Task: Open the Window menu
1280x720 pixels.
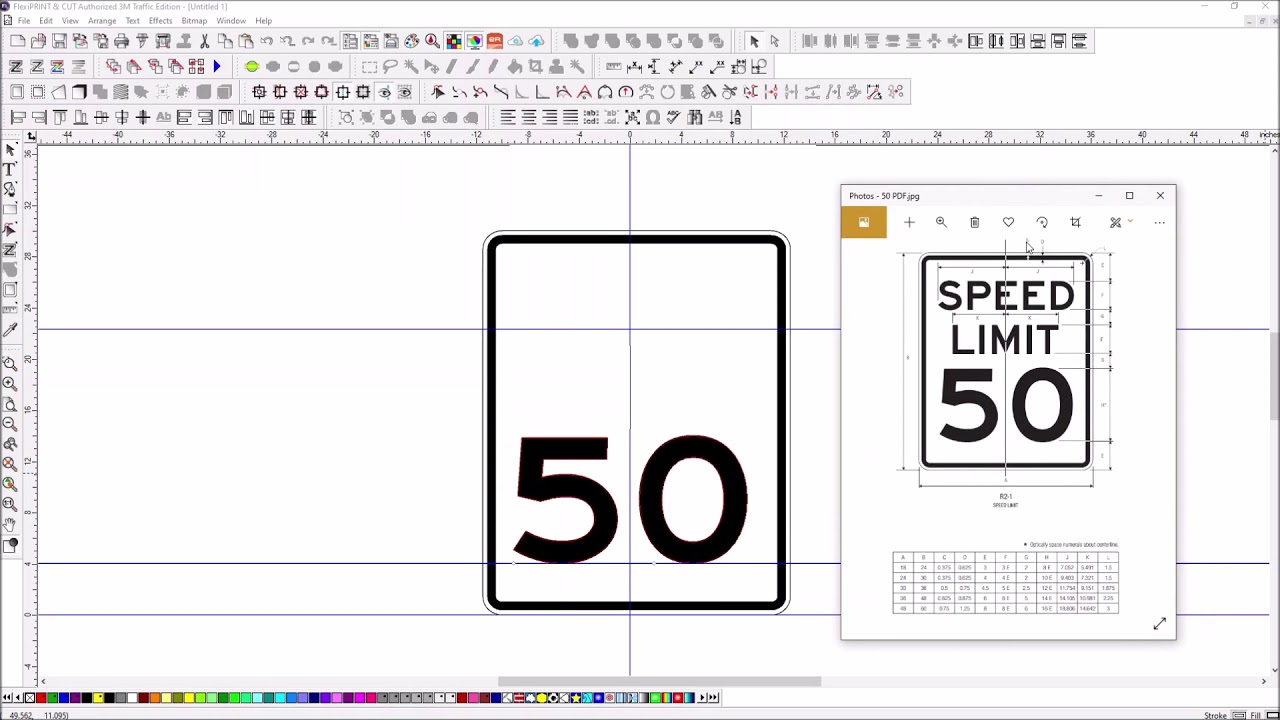Action: [x=231, y=20]
